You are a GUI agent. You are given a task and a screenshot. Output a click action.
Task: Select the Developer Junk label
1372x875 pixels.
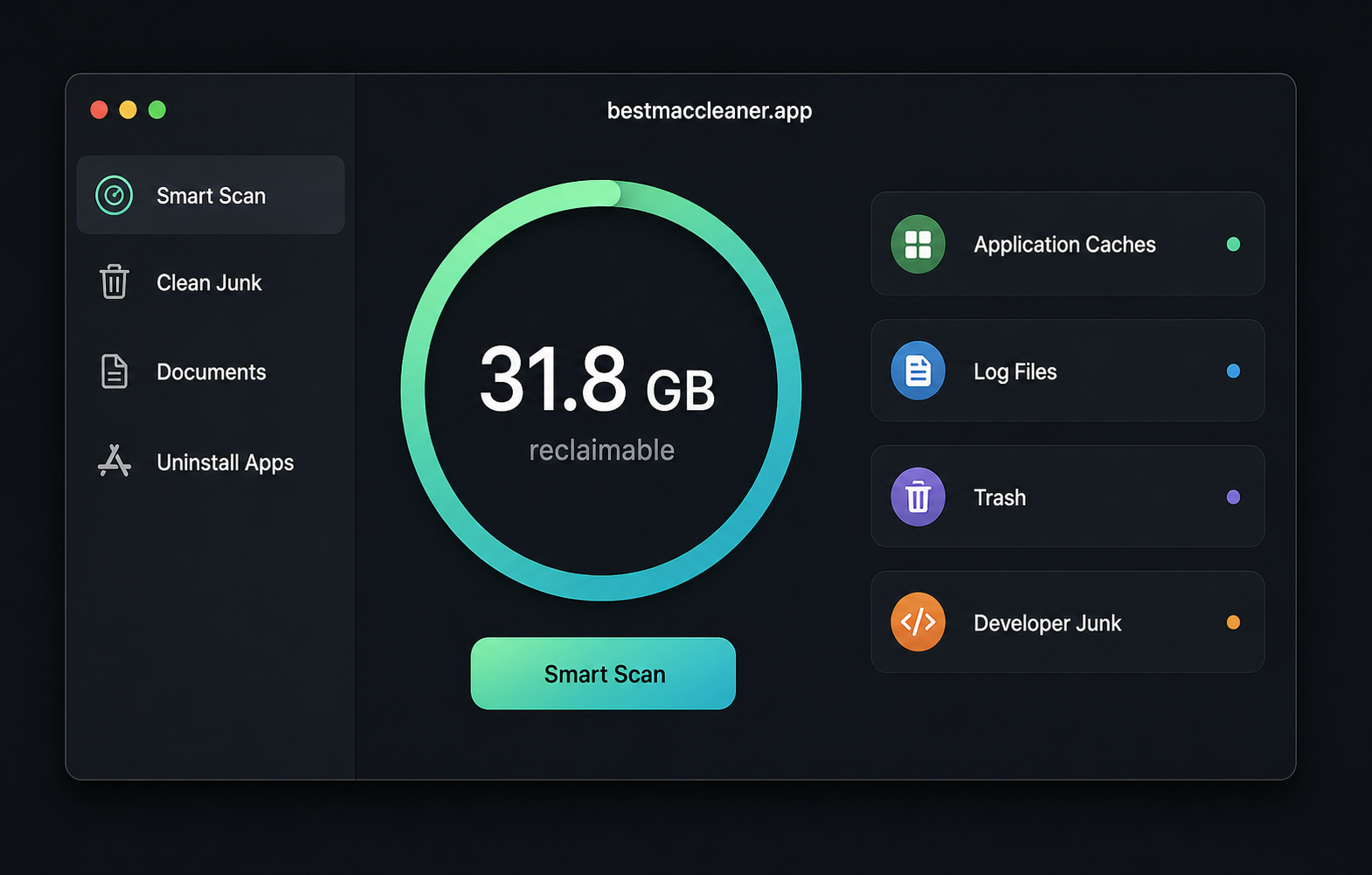(1047, 623)
